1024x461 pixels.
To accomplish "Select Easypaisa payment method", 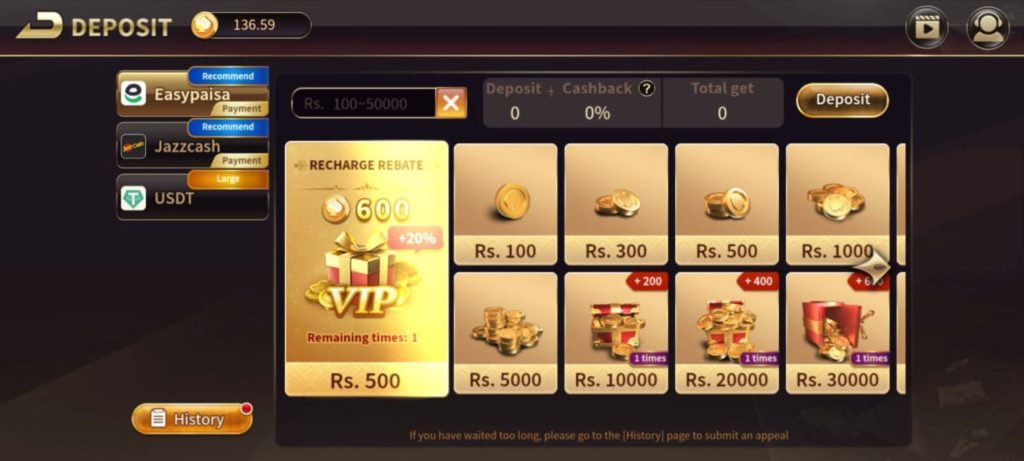I will pyautogui.click(x=193, y=92).
